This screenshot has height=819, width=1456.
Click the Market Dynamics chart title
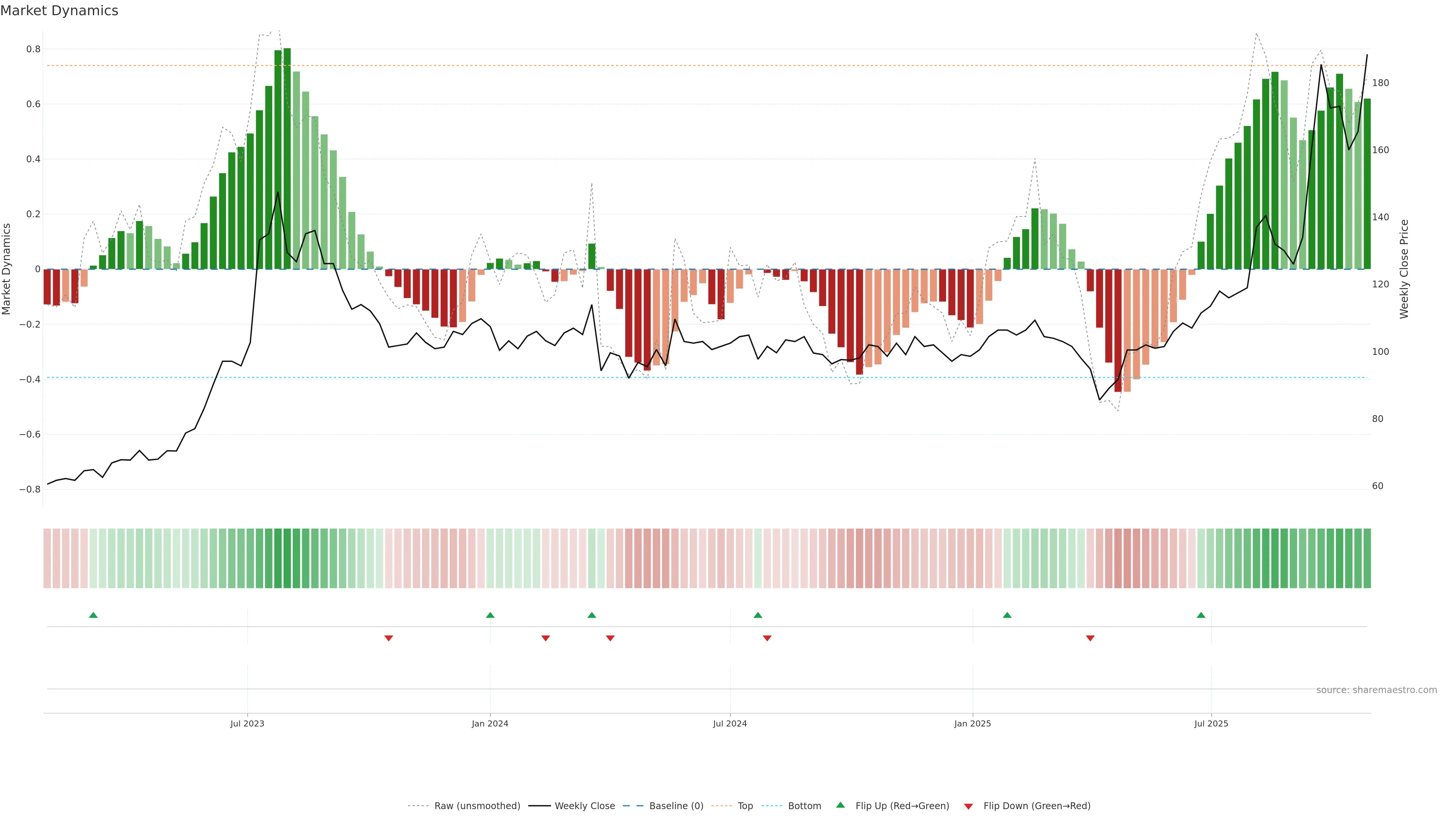[x=60, y=11]
